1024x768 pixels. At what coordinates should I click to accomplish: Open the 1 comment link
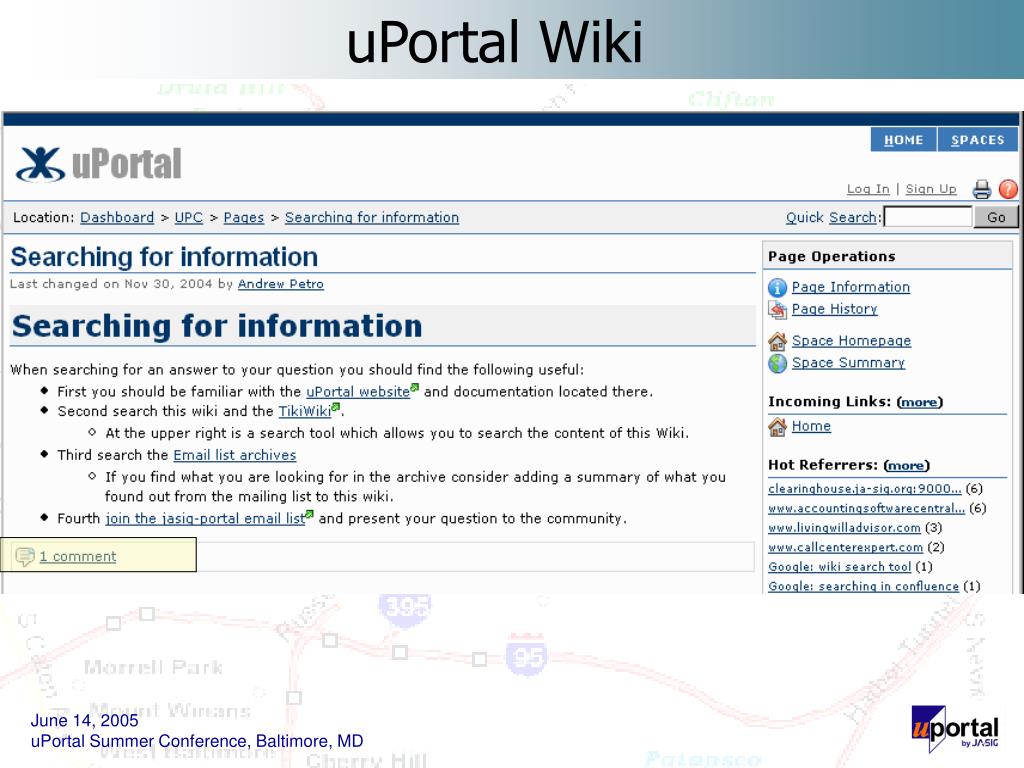(78, 556)
